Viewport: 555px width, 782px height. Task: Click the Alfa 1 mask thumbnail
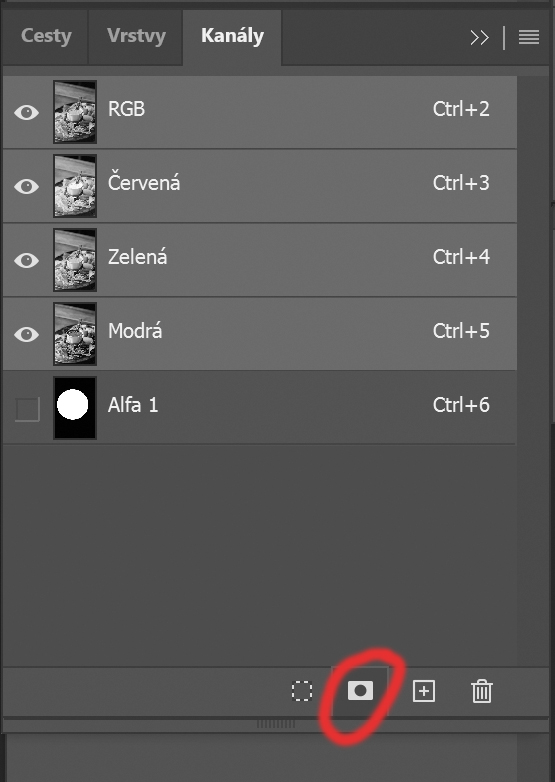point(75,408)
